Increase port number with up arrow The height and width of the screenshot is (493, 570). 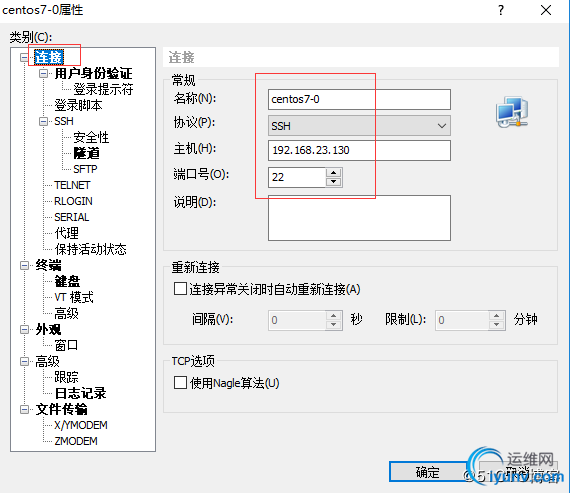(x=334, y=172)
